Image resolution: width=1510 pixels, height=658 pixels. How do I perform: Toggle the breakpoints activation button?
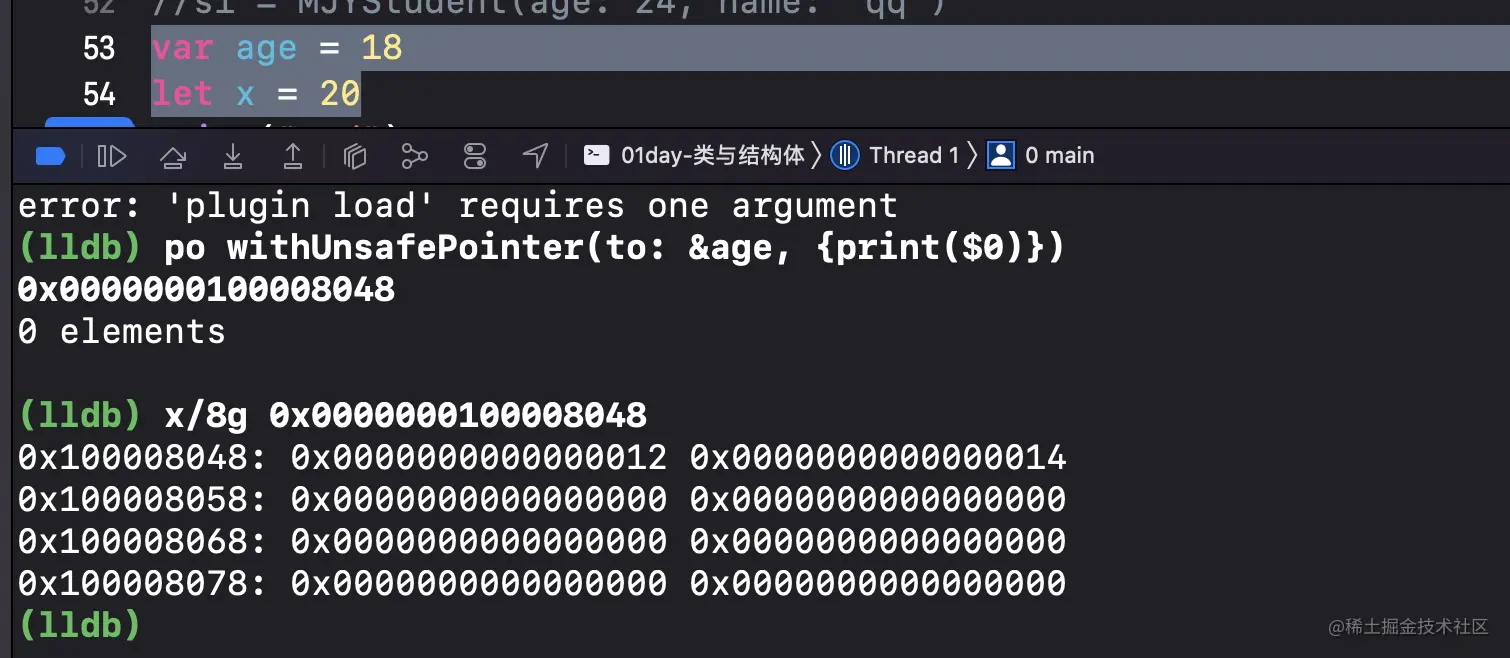point(50,156)
